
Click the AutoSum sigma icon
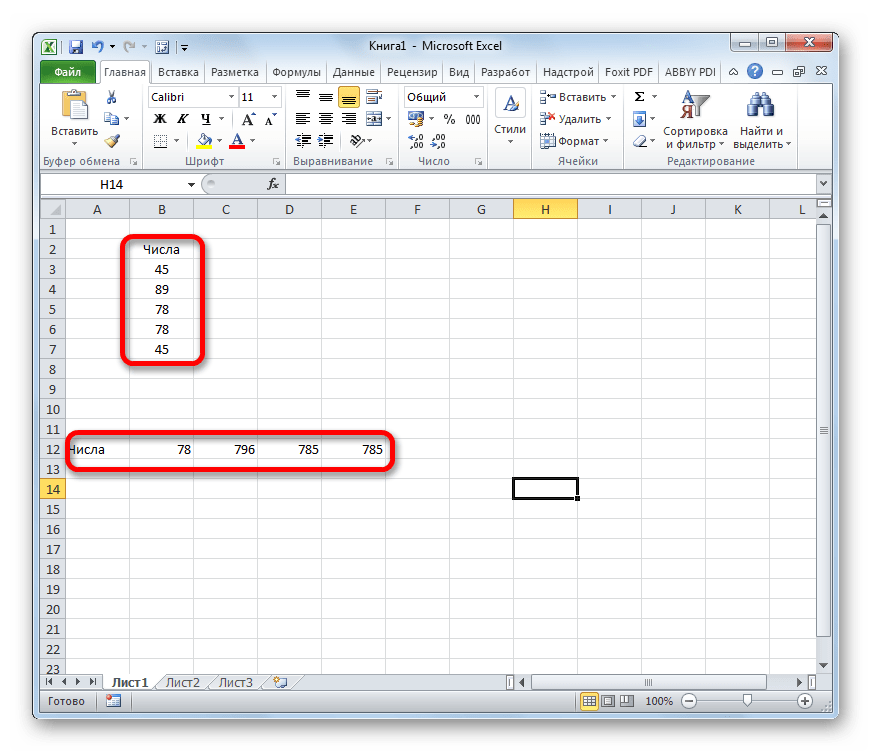point(639,97)
